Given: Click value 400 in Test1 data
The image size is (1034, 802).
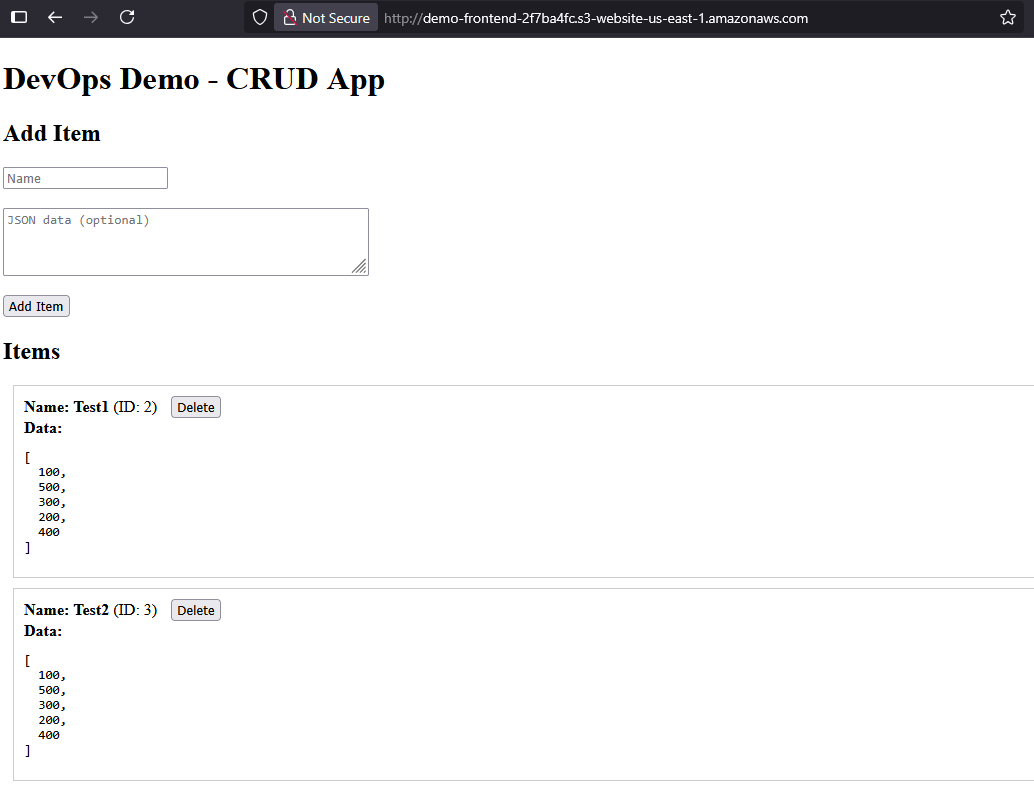Looking at the screenshot, I should [x=49, y=532].
